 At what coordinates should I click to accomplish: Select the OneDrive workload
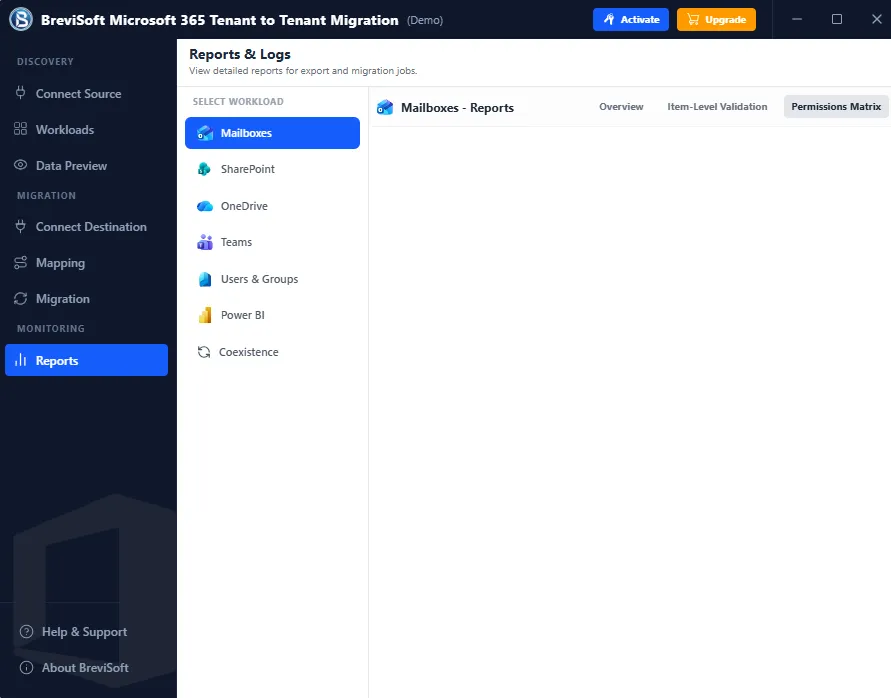[272, 206]
